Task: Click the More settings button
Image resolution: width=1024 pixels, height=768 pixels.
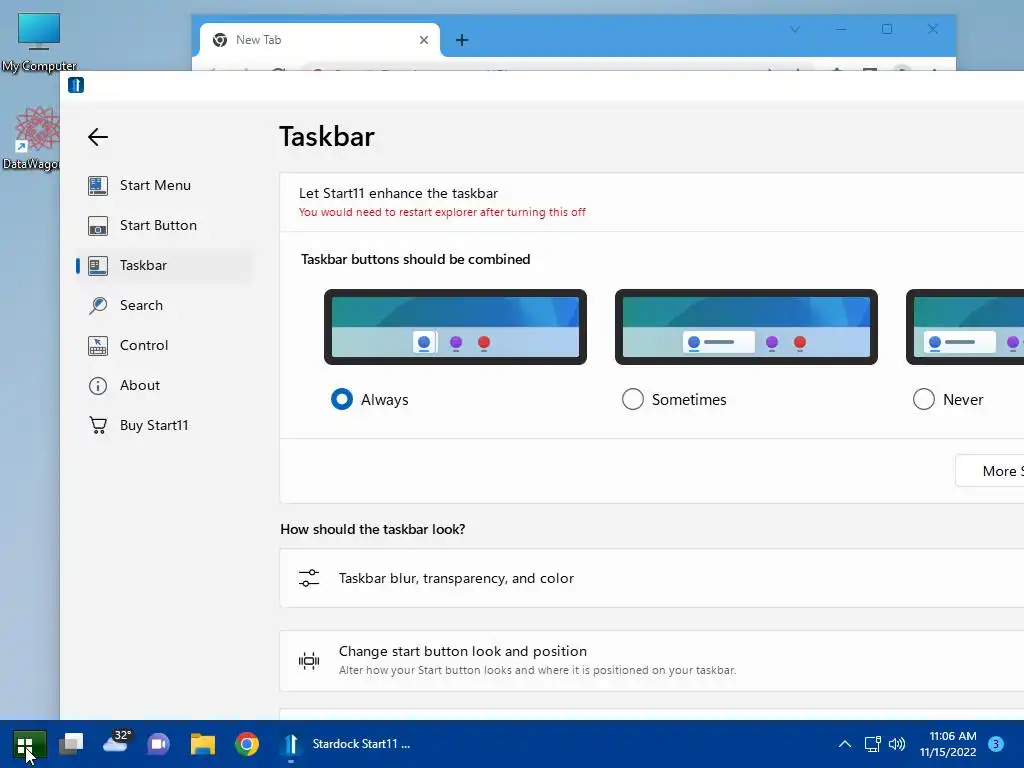Action: pos(990,471)
